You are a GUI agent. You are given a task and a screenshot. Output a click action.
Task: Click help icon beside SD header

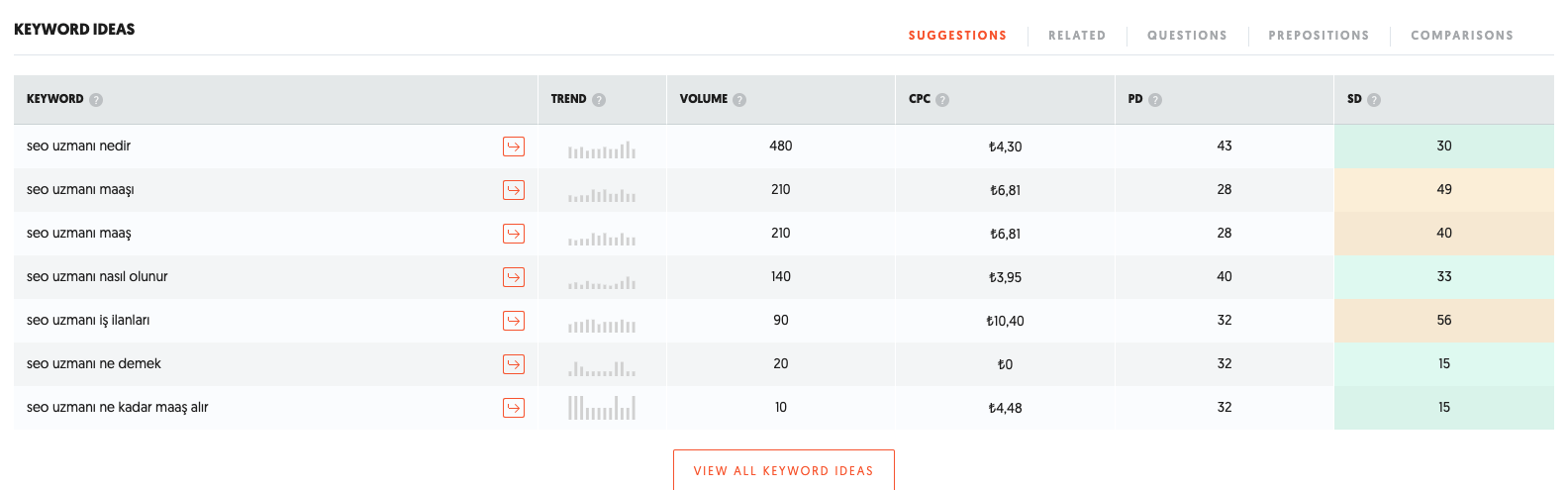[1374, 100]
